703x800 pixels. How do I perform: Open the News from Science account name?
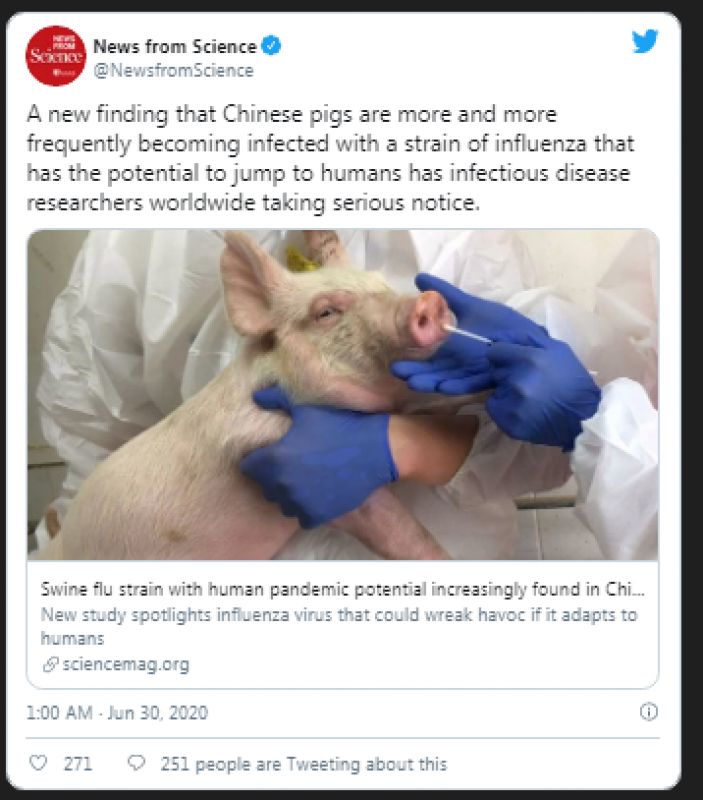(175, 46)
